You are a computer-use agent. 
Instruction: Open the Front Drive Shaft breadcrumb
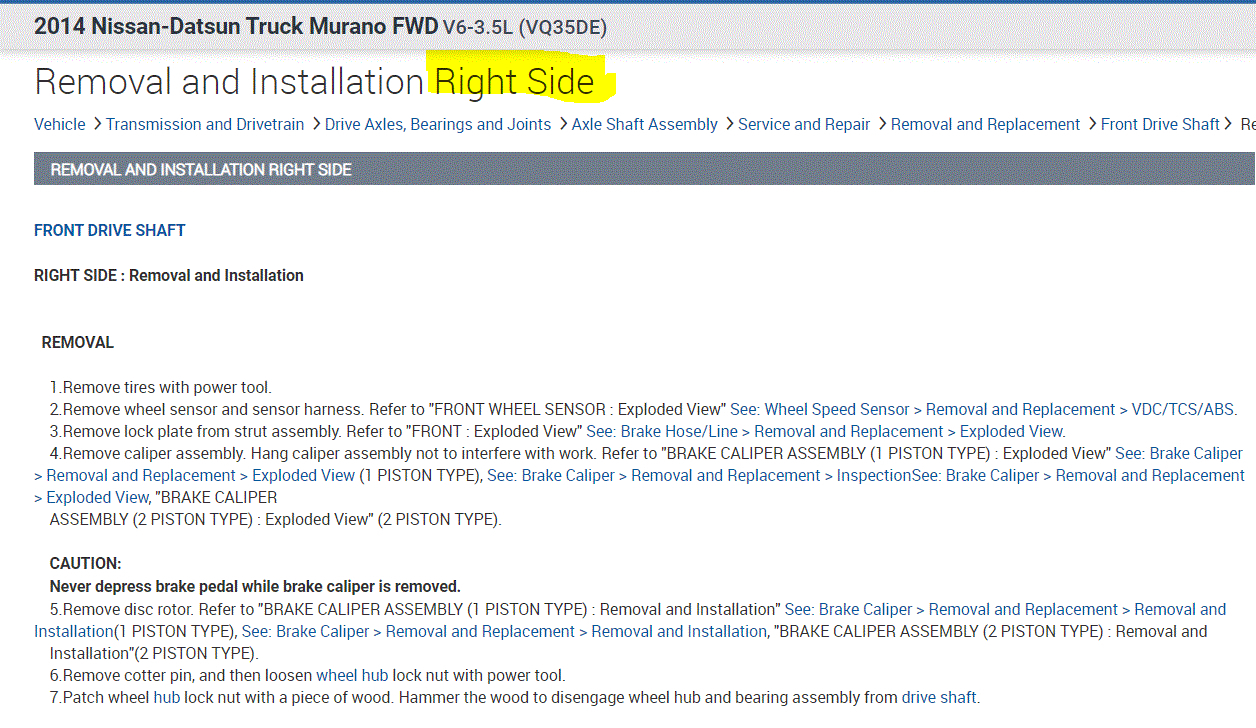tap(1160, 124)
